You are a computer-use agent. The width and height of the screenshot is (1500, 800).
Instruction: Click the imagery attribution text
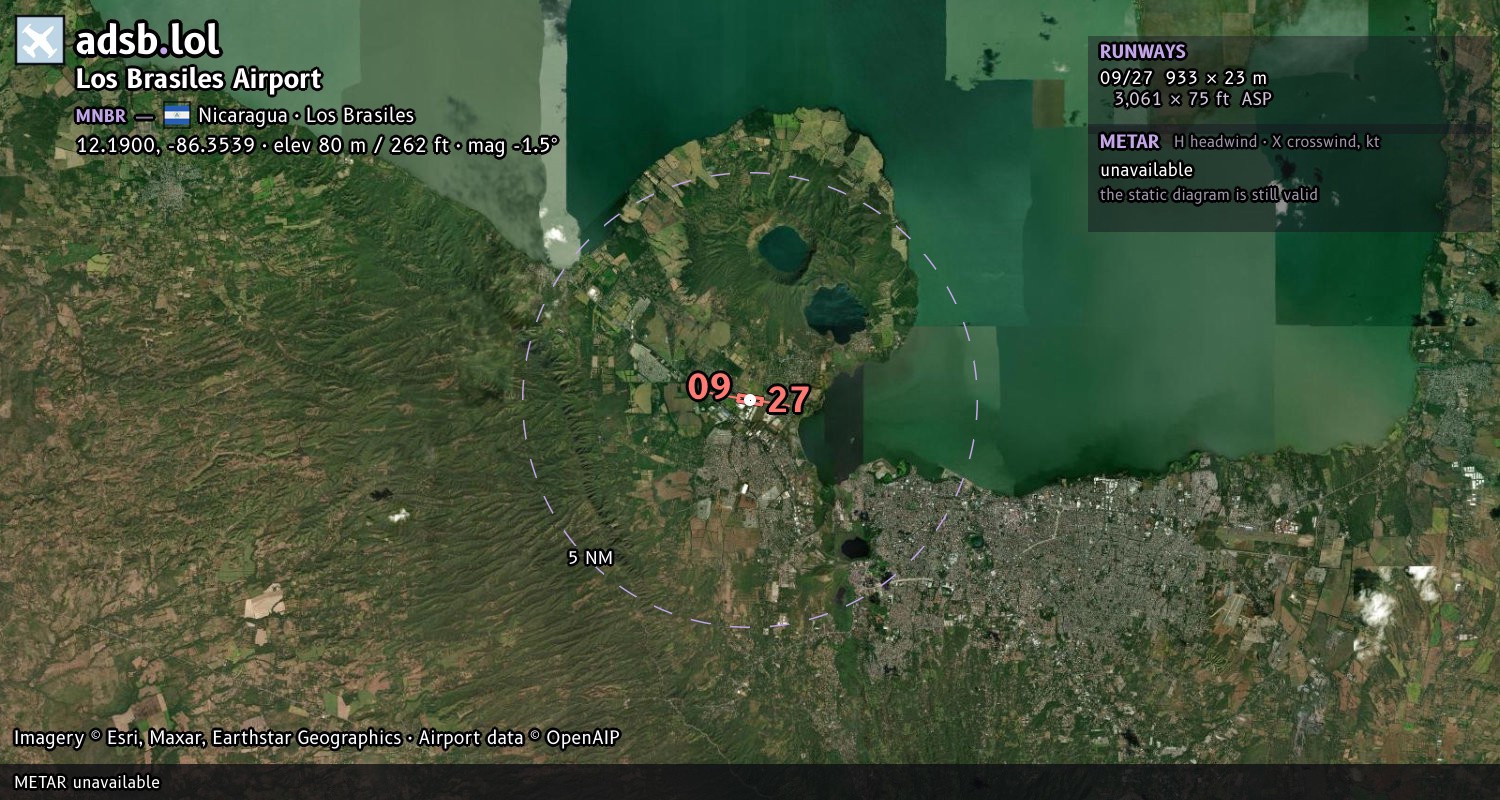click(316, 738)
